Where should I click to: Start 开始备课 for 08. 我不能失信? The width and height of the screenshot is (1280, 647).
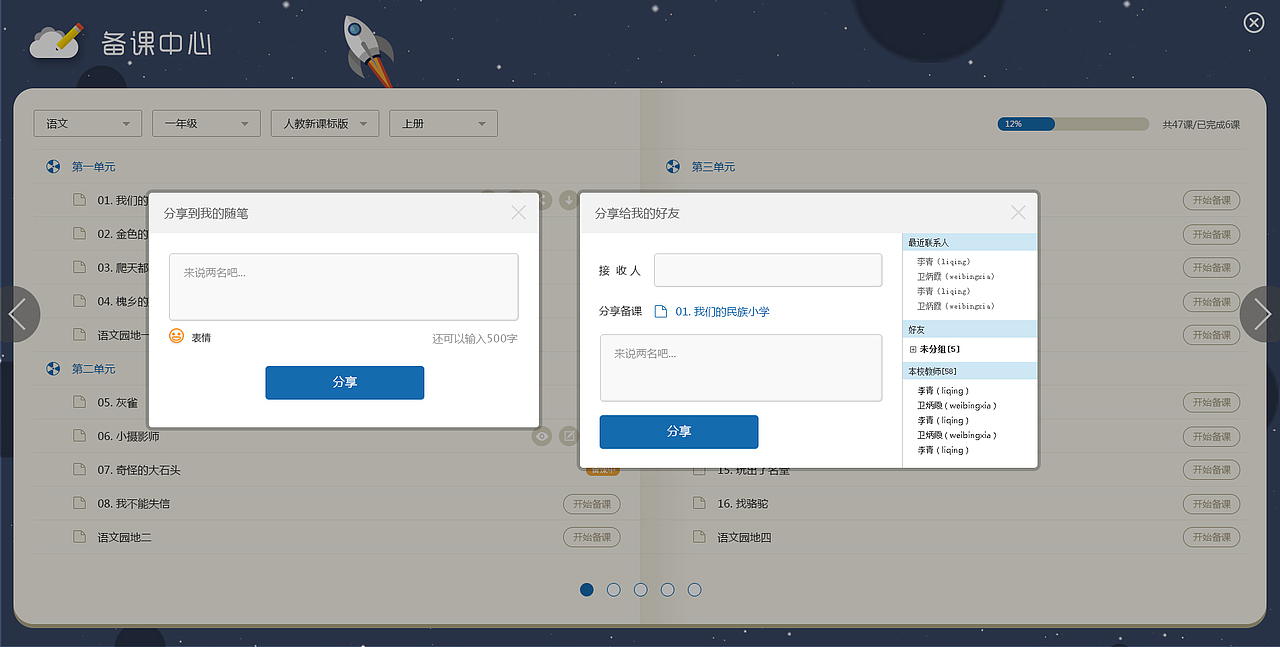pyautogui.click(x=591, y=504)
